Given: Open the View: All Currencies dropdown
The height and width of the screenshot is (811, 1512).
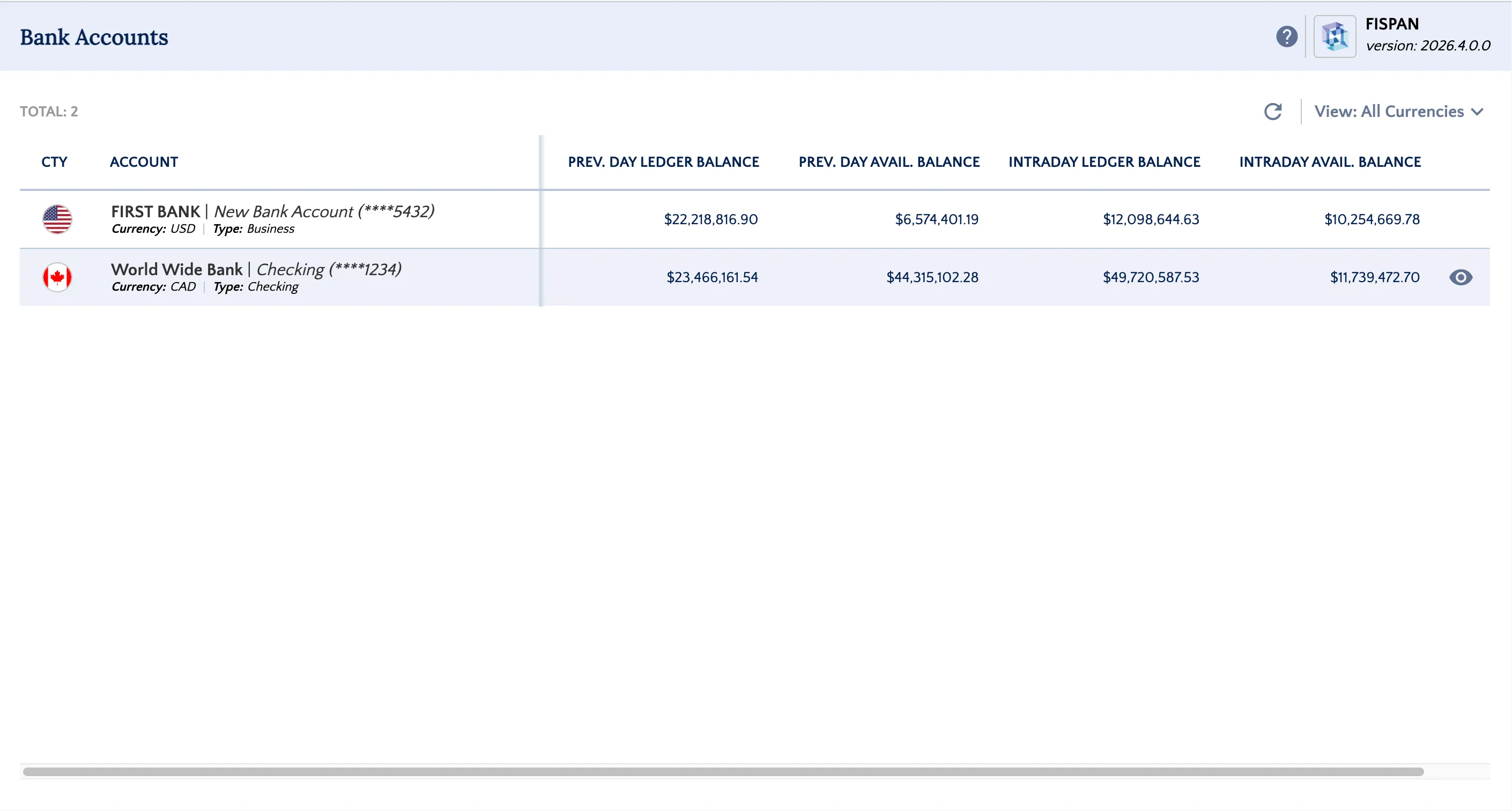Looking at the screenshot, I should [1399, 112].
